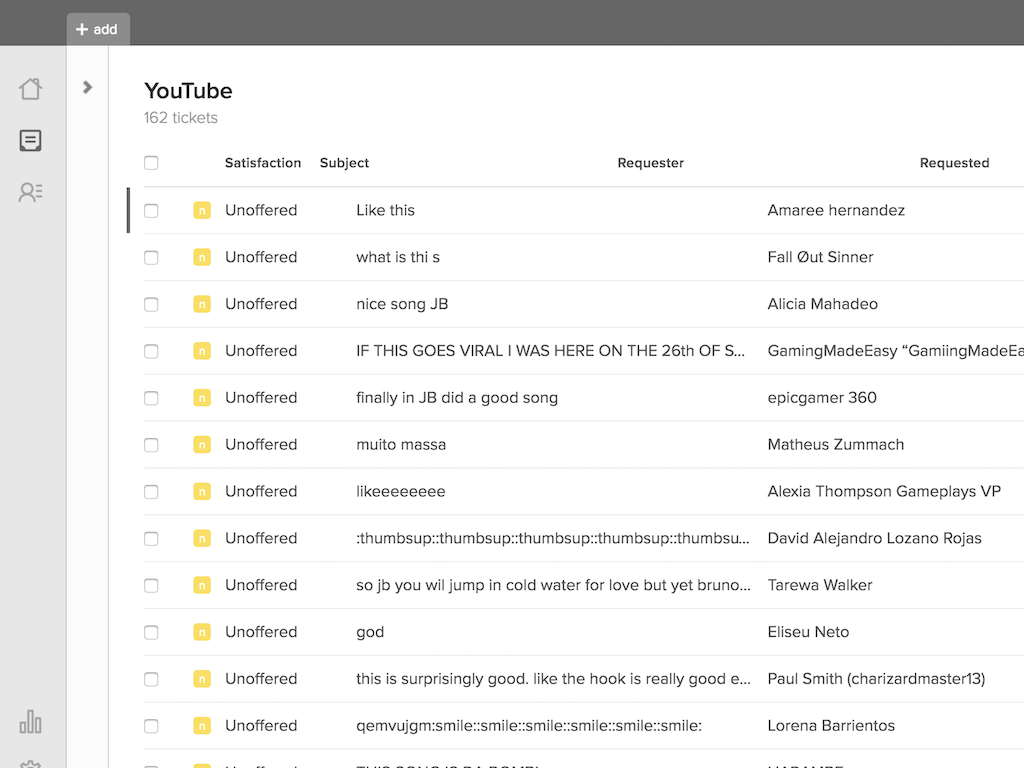Toggle the select-all tickets header checkbox
Image resolution: width=1024 pixels, height=768 pixels.
[151, 163]
